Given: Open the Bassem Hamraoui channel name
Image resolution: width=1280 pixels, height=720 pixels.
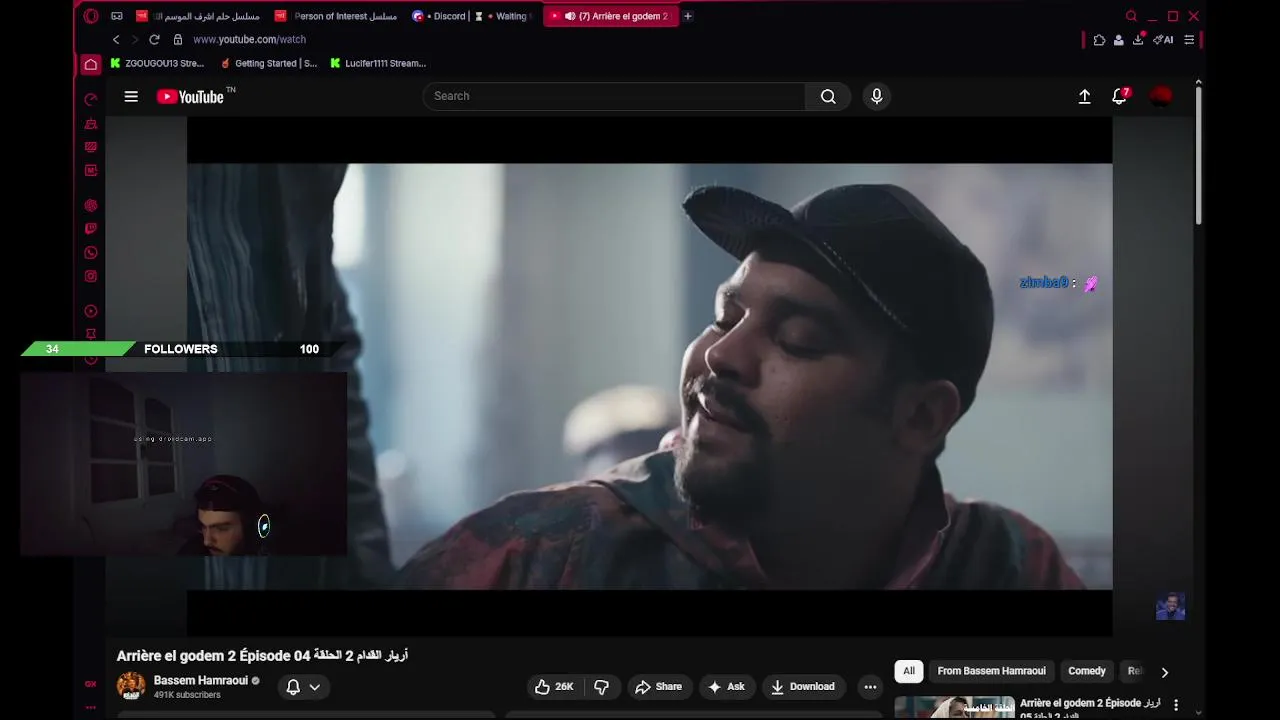Looking at the screenshot, I should (201, 680).
